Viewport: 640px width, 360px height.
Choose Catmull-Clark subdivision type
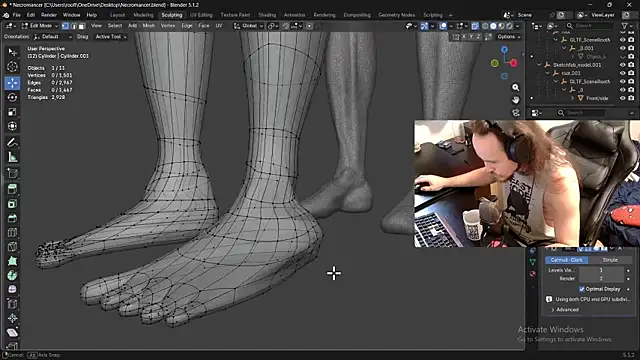coord(567,260)
